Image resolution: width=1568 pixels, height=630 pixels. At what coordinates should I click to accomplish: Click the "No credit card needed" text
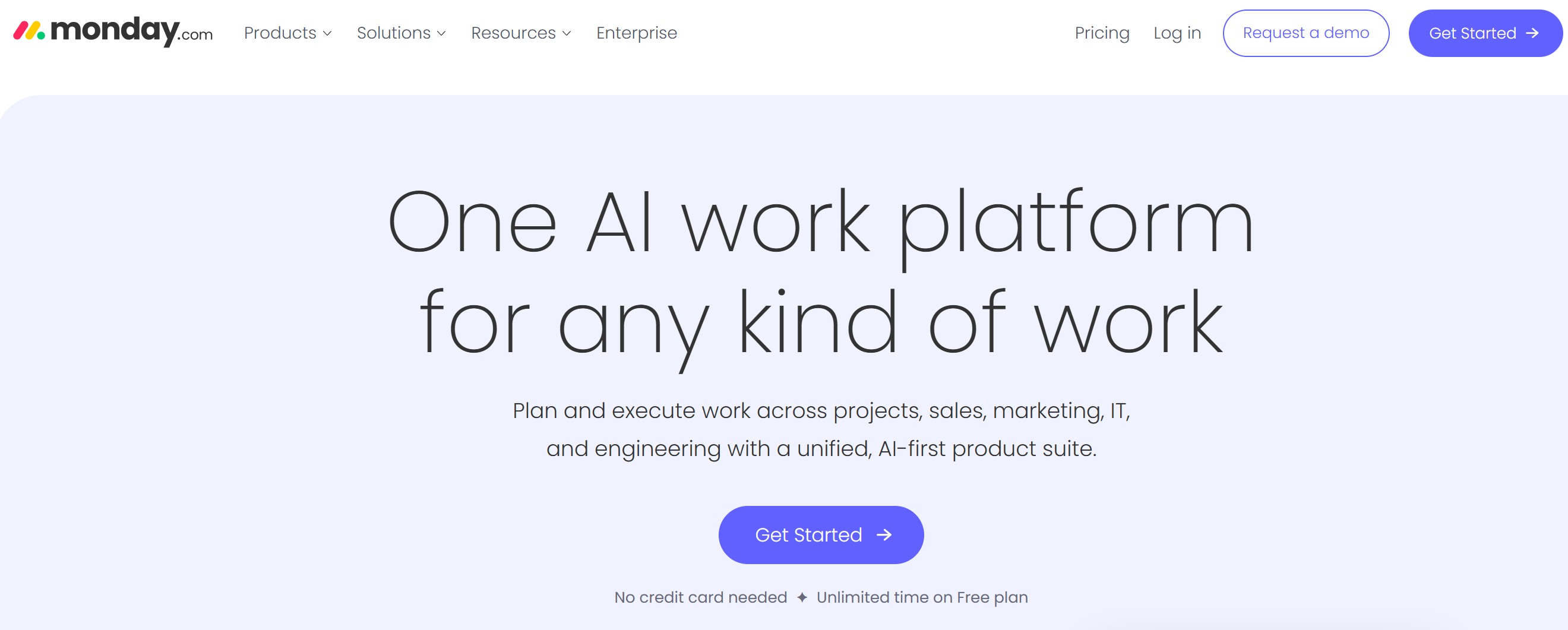pyautogui.click(x=700, y=598)
